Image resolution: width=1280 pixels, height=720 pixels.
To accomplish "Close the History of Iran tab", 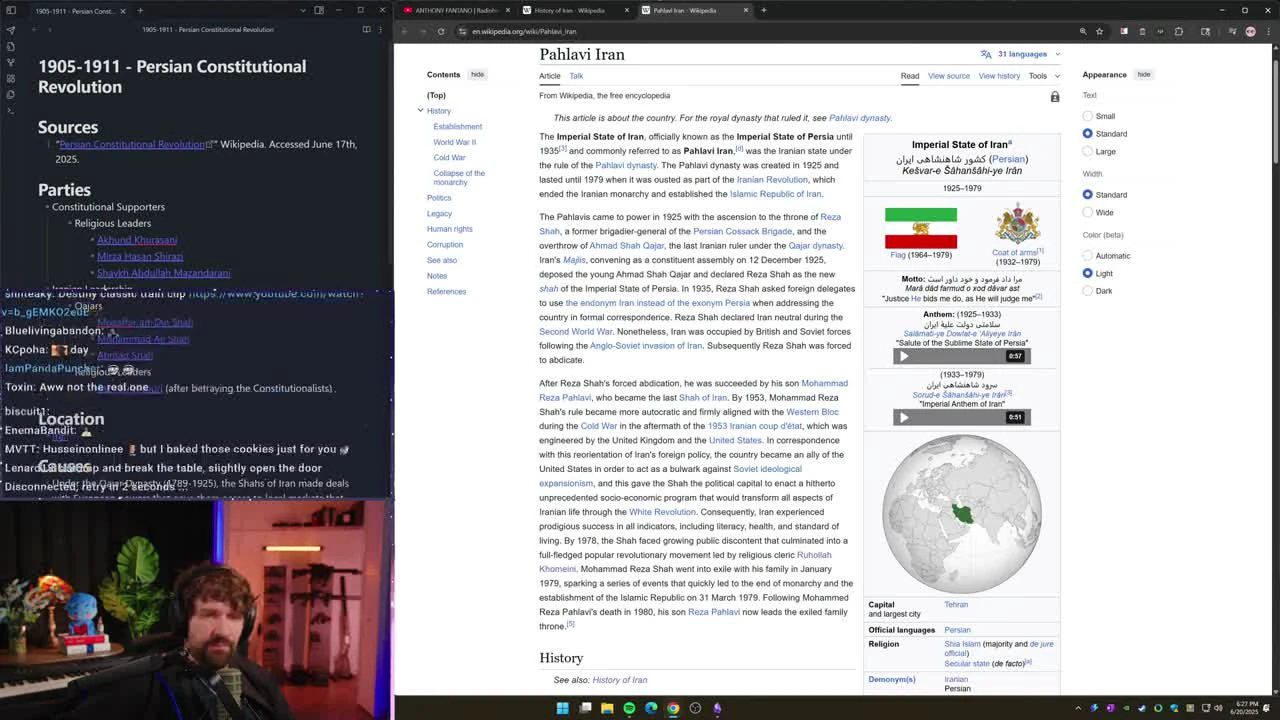I will pyautogui.click(x=627, y=10).
